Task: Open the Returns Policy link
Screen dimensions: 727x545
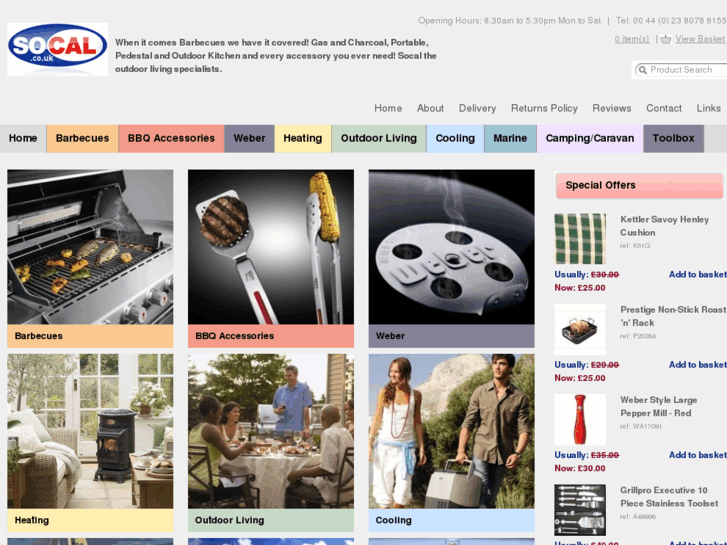Action: pyautogui.click(x=544, y=108)
